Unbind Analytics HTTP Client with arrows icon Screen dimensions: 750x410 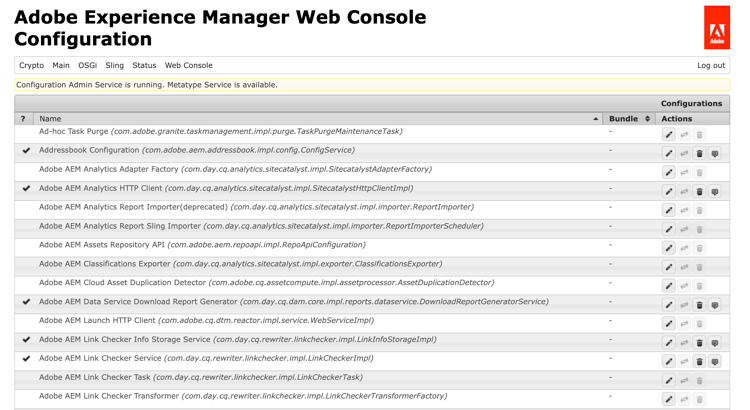(684, 191)
